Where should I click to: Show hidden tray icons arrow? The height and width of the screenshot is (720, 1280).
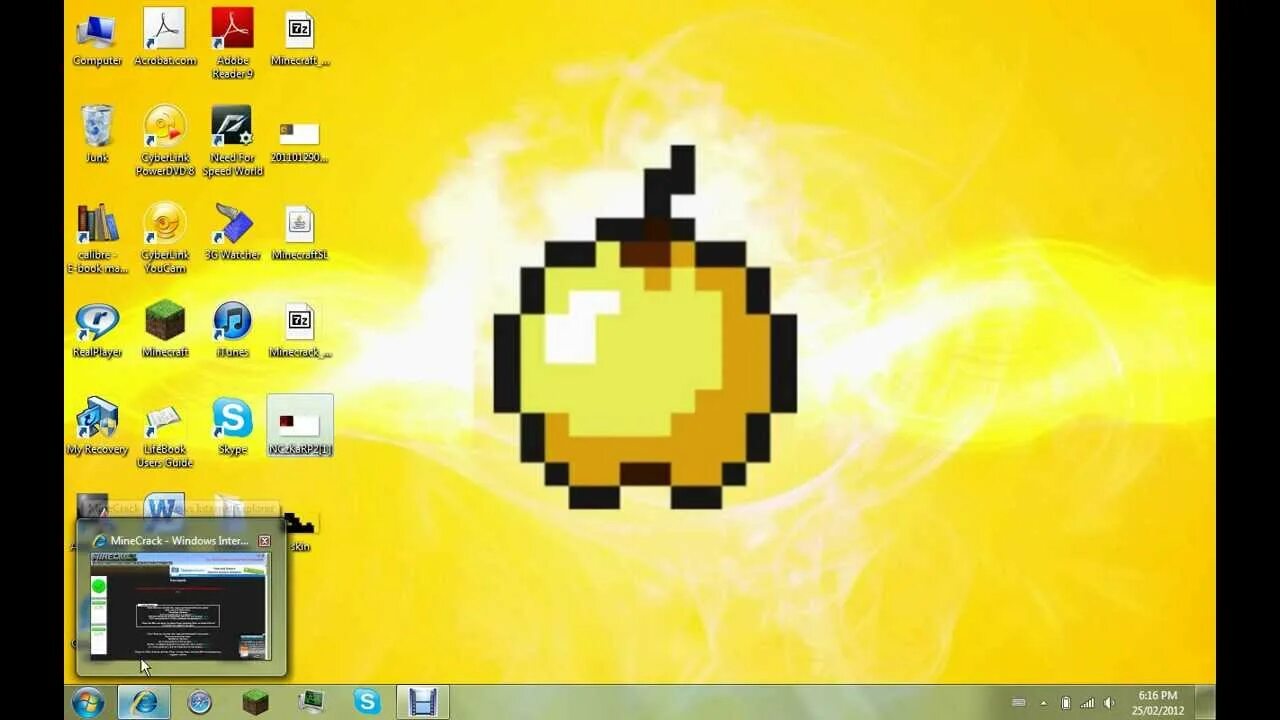(1043, 703)
